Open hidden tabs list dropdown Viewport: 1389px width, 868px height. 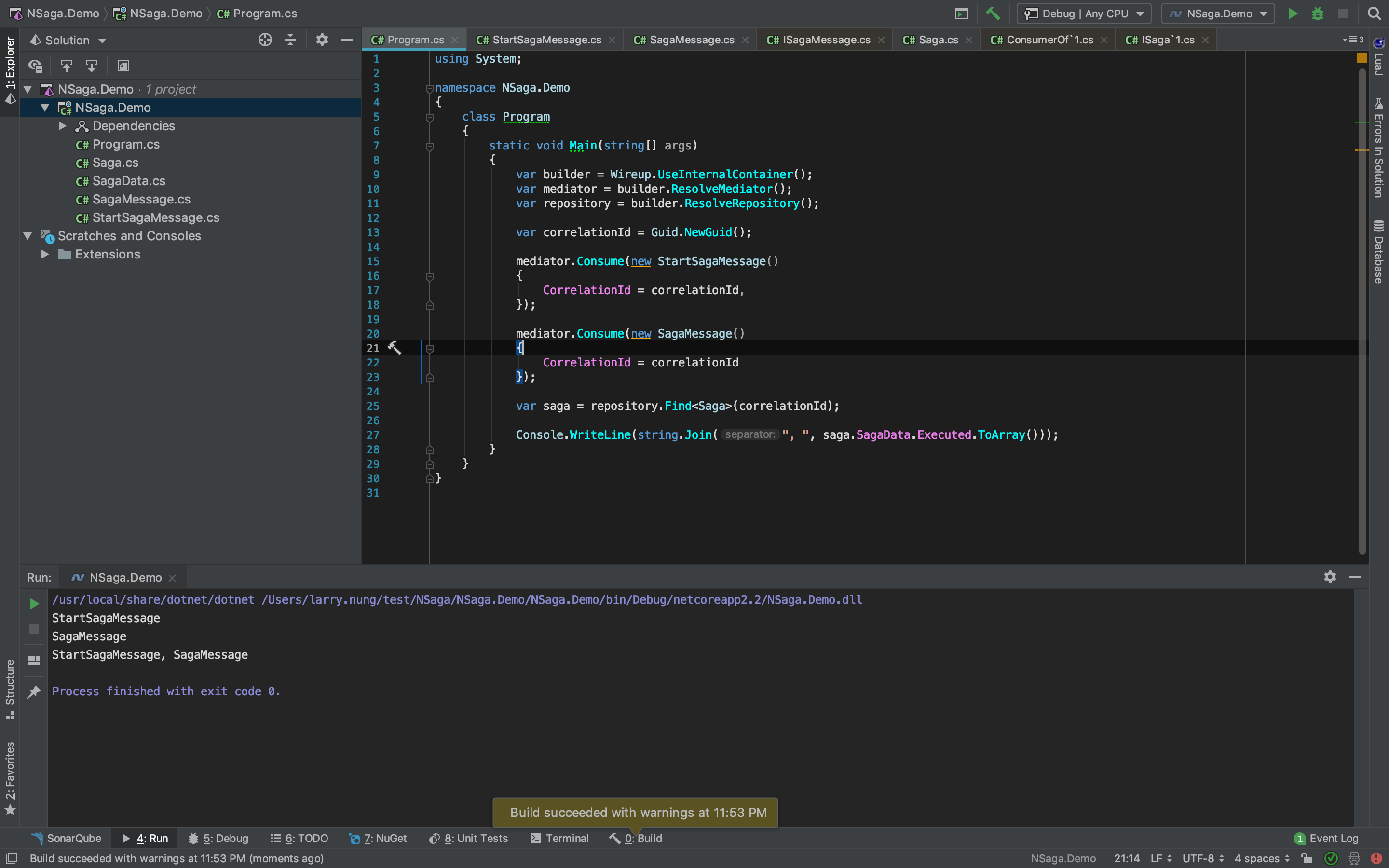(1353, 40)
